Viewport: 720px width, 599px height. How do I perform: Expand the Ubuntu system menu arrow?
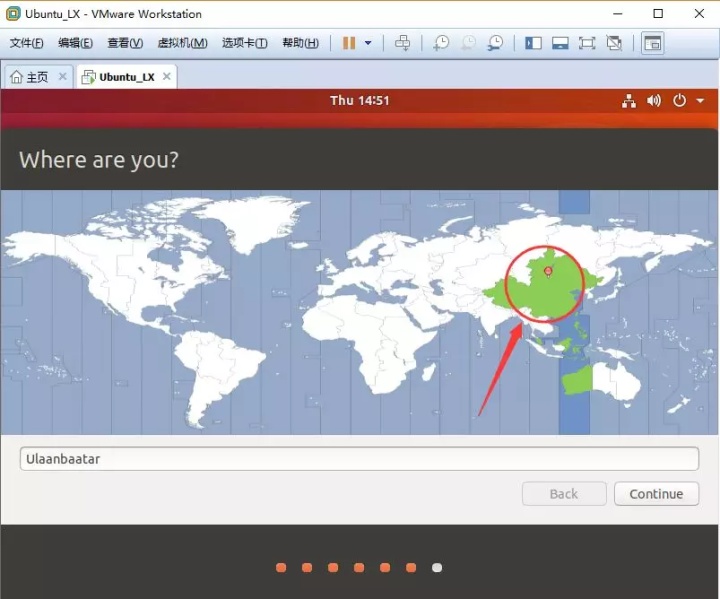(700, 101)
